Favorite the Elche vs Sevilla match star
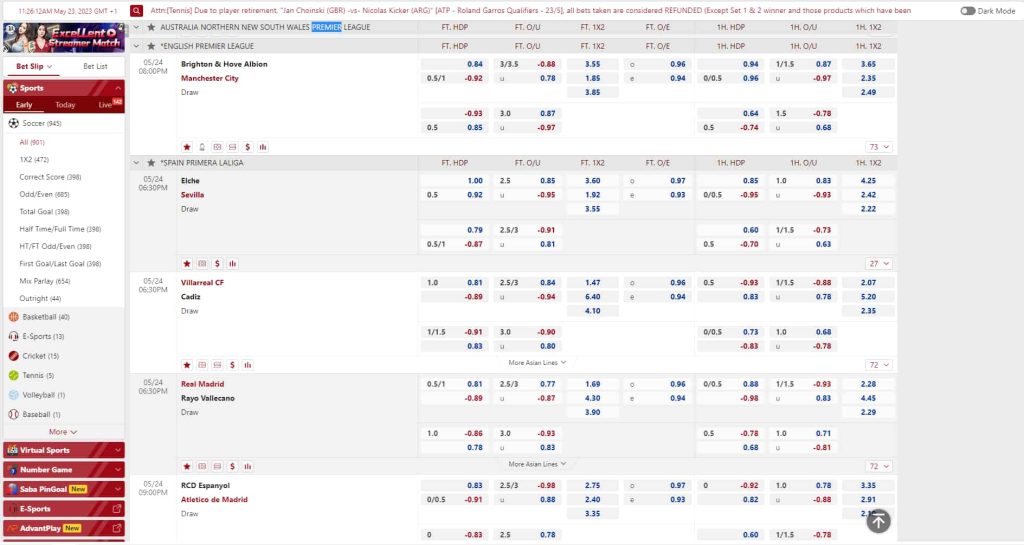Screen dimensions: 1024x545 (187, 264)
